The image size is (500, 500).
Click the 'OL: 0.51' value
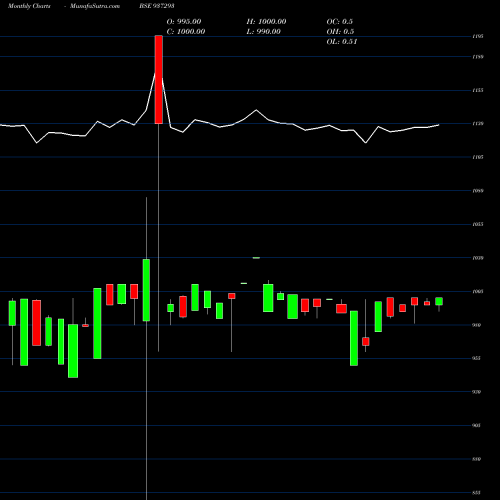(342, 42)
